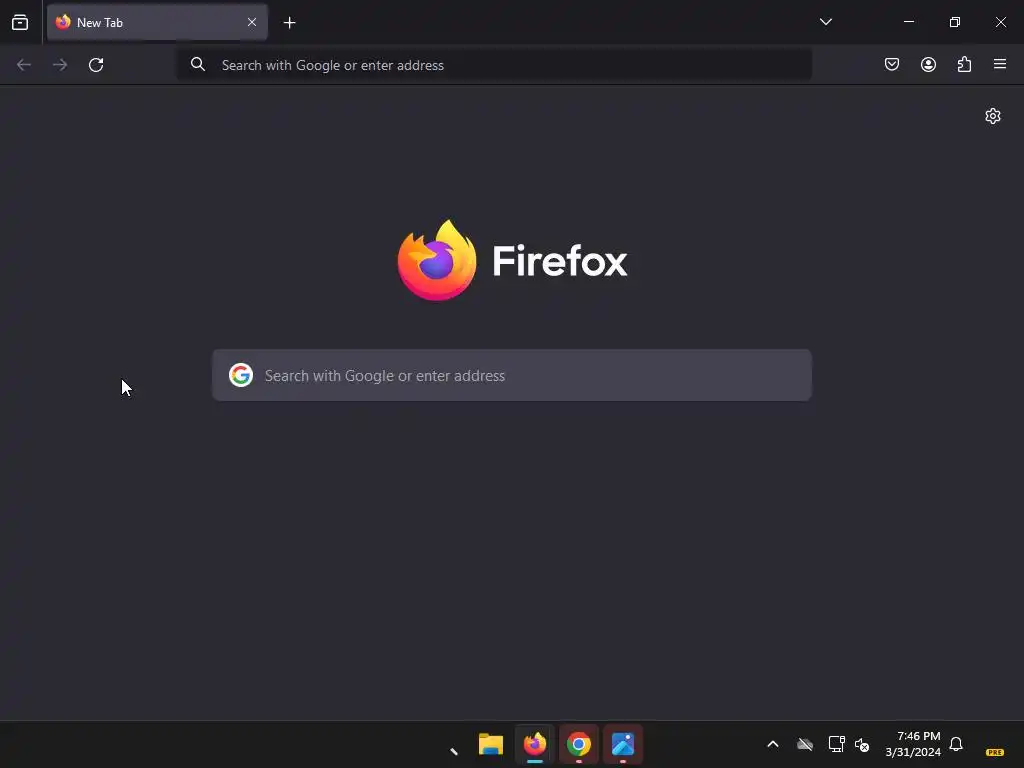
Task: Open notifications bell icon
Action: click(x=956, y=744)
